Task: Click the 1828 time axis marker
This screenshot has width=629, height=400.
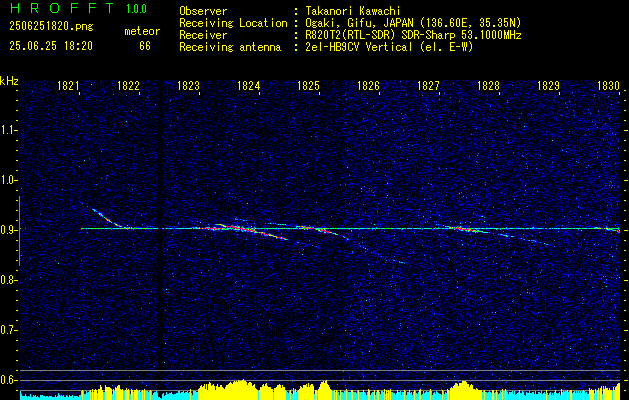Action: click(488, 86)
